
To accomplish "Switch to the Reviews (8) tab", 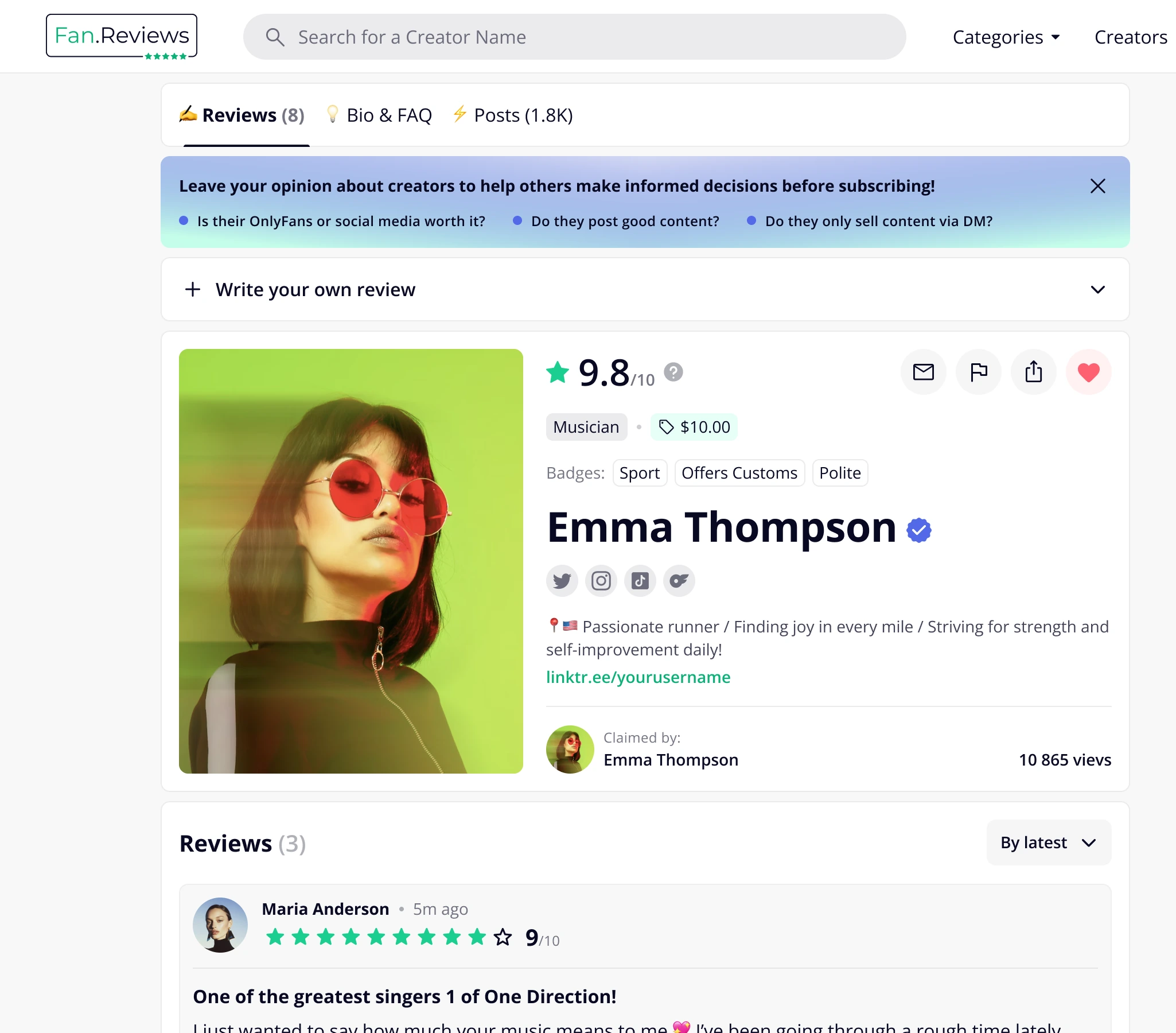I will coord(242,115).
